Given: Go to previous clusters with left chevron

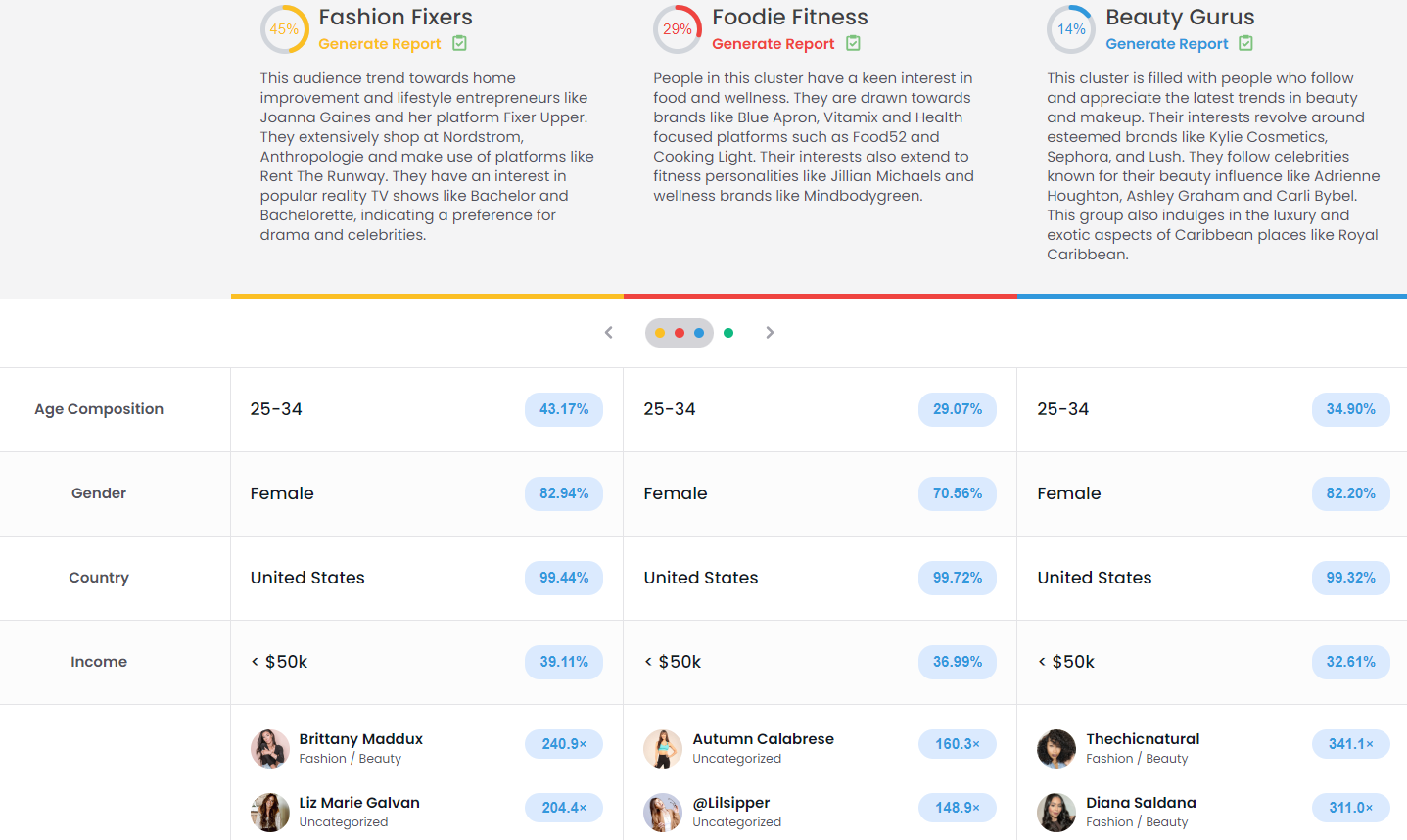Looking at the screenshot, I should (609, 333).
